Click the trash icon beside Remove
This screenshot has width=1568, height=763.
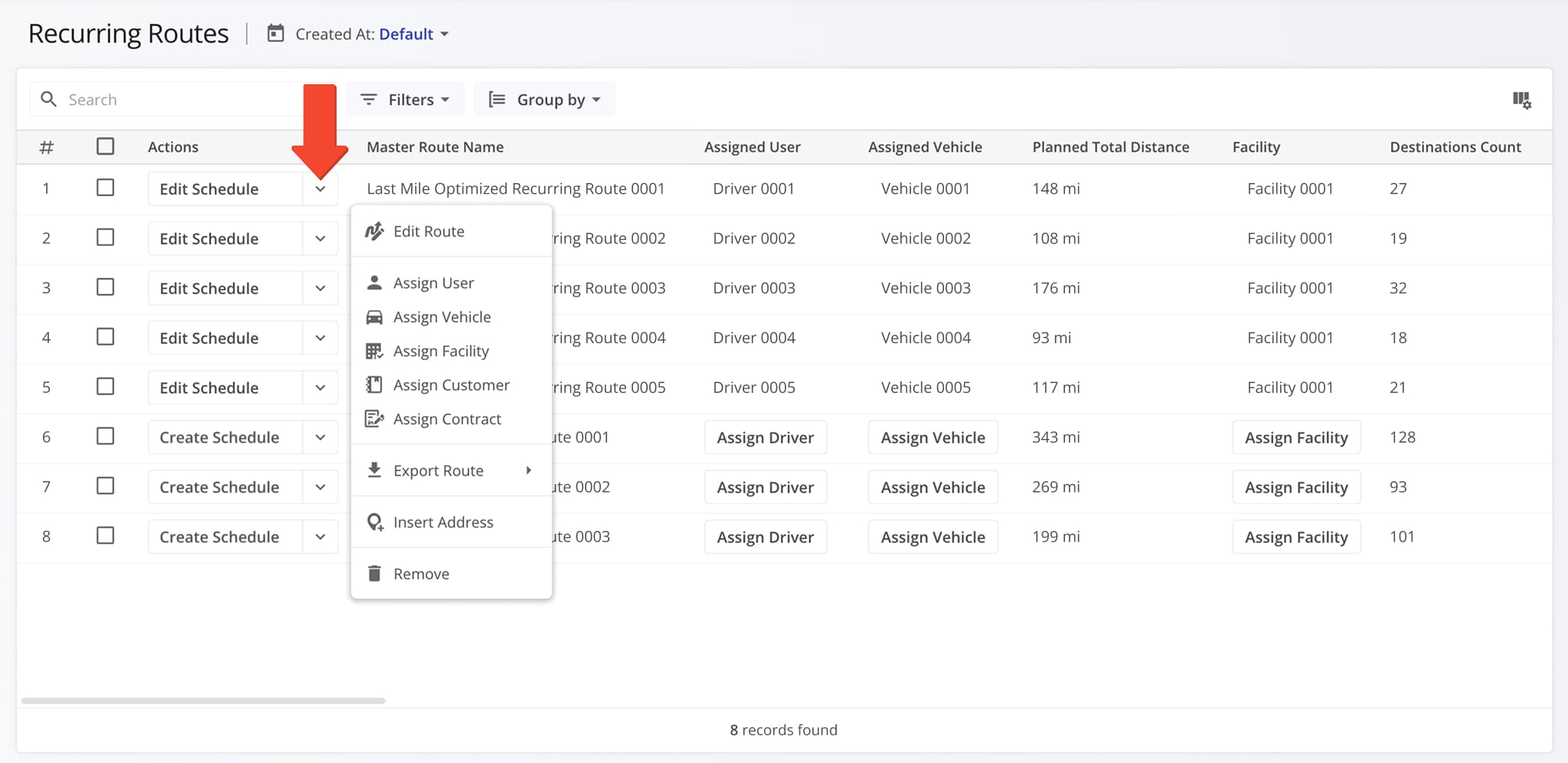tap(374, 573)
